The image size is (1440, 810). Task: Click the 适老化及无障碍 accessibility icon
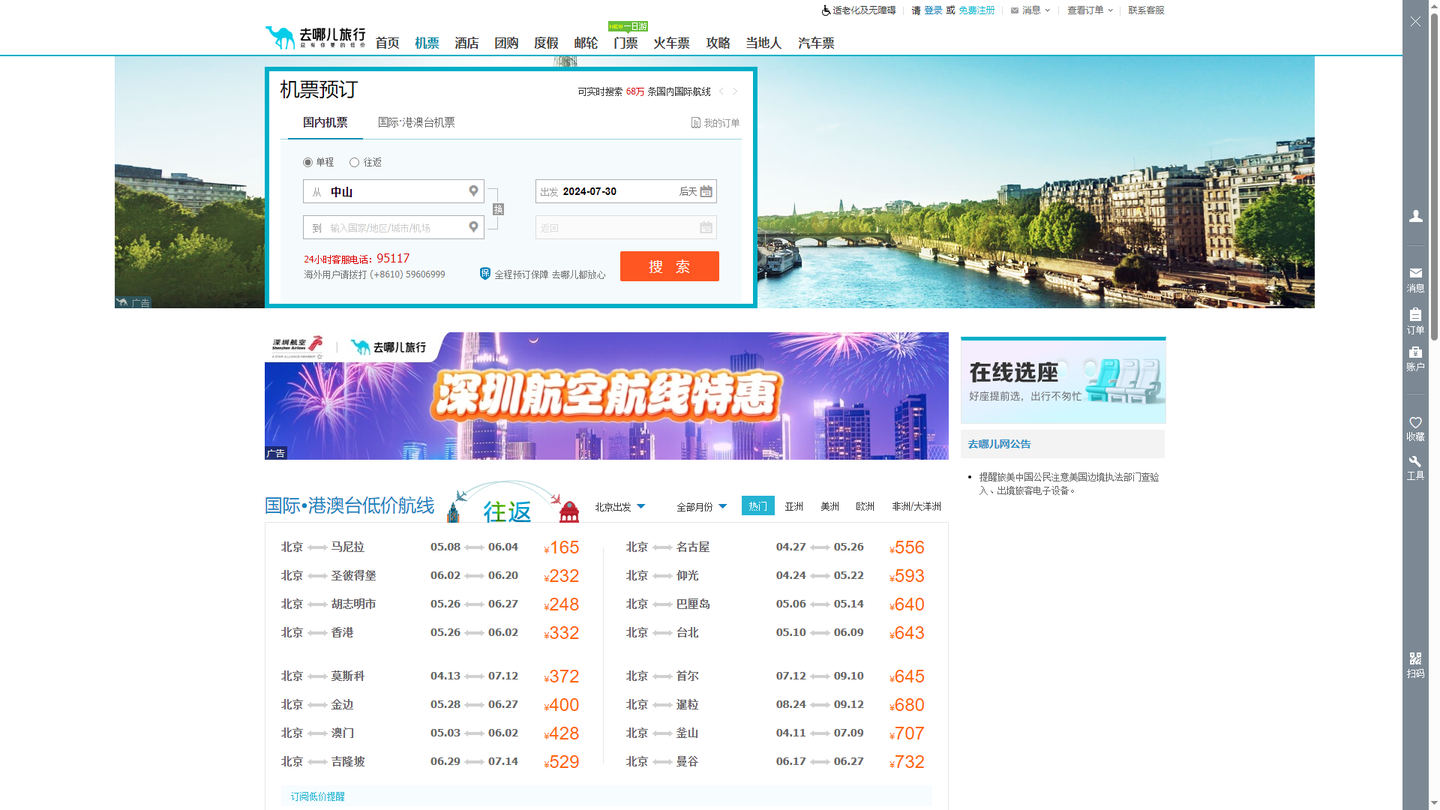pyautogui.click(x=826, y=10)
